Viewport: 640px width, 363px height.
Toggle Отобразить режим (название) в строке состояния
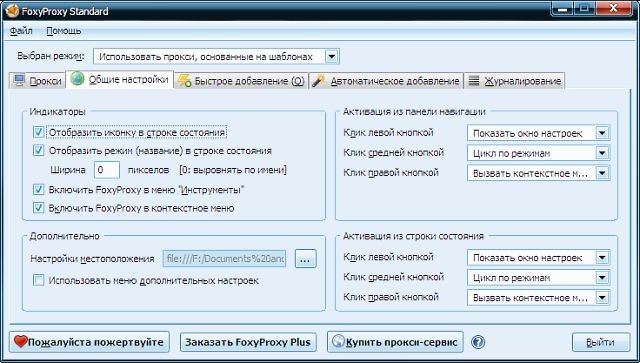pyautogui.click(x=38, y=150)
